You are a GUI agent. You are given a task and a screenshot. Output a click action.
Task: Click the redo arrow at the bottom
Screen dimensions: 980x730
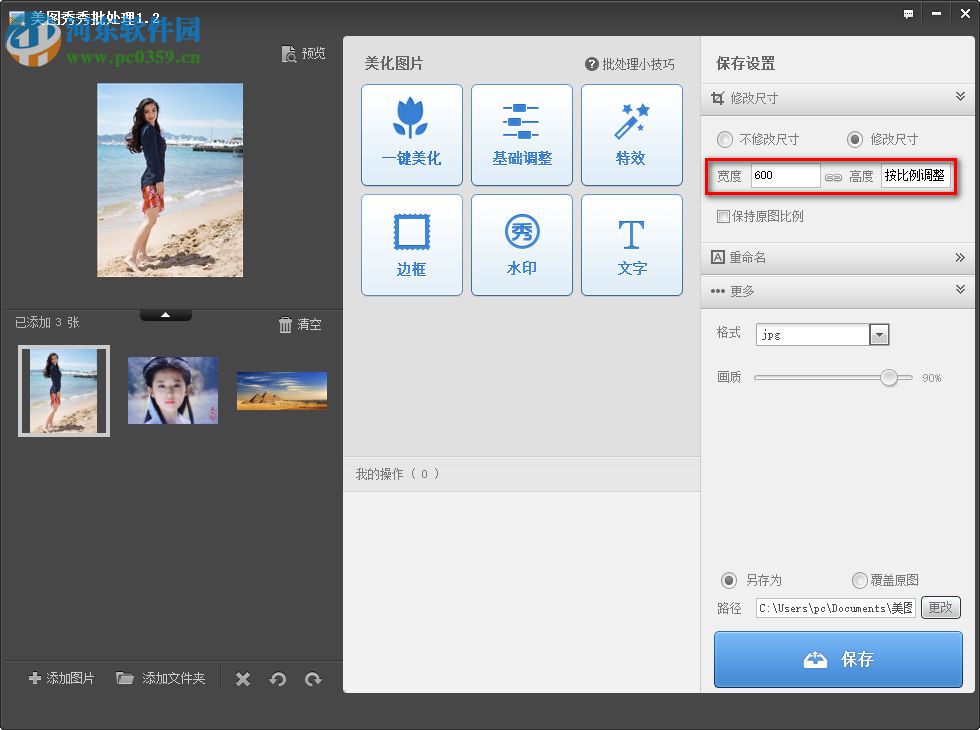(x=313, y=679)
